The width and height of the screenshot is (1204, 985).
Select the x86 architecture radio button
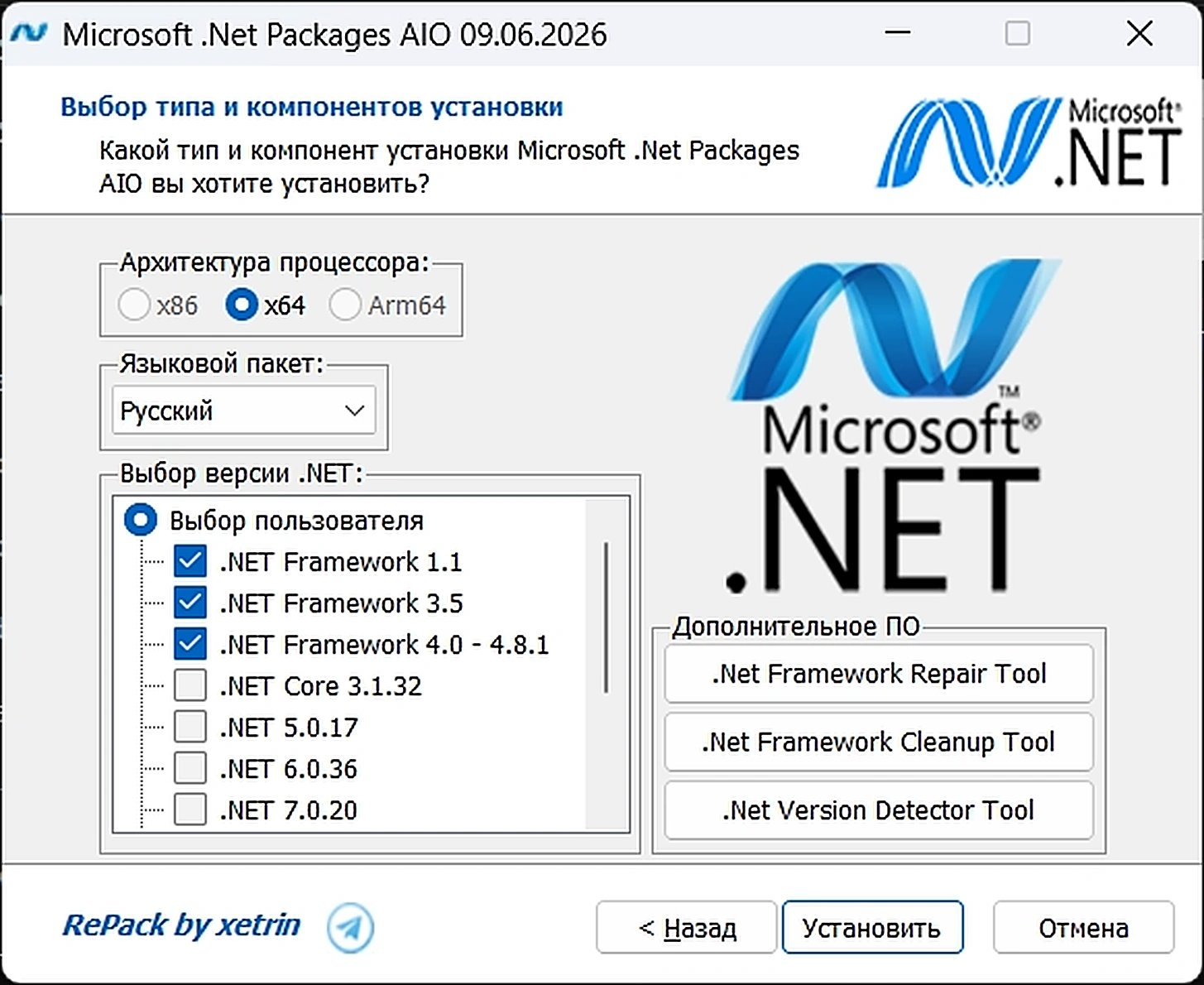click(134, 305)
